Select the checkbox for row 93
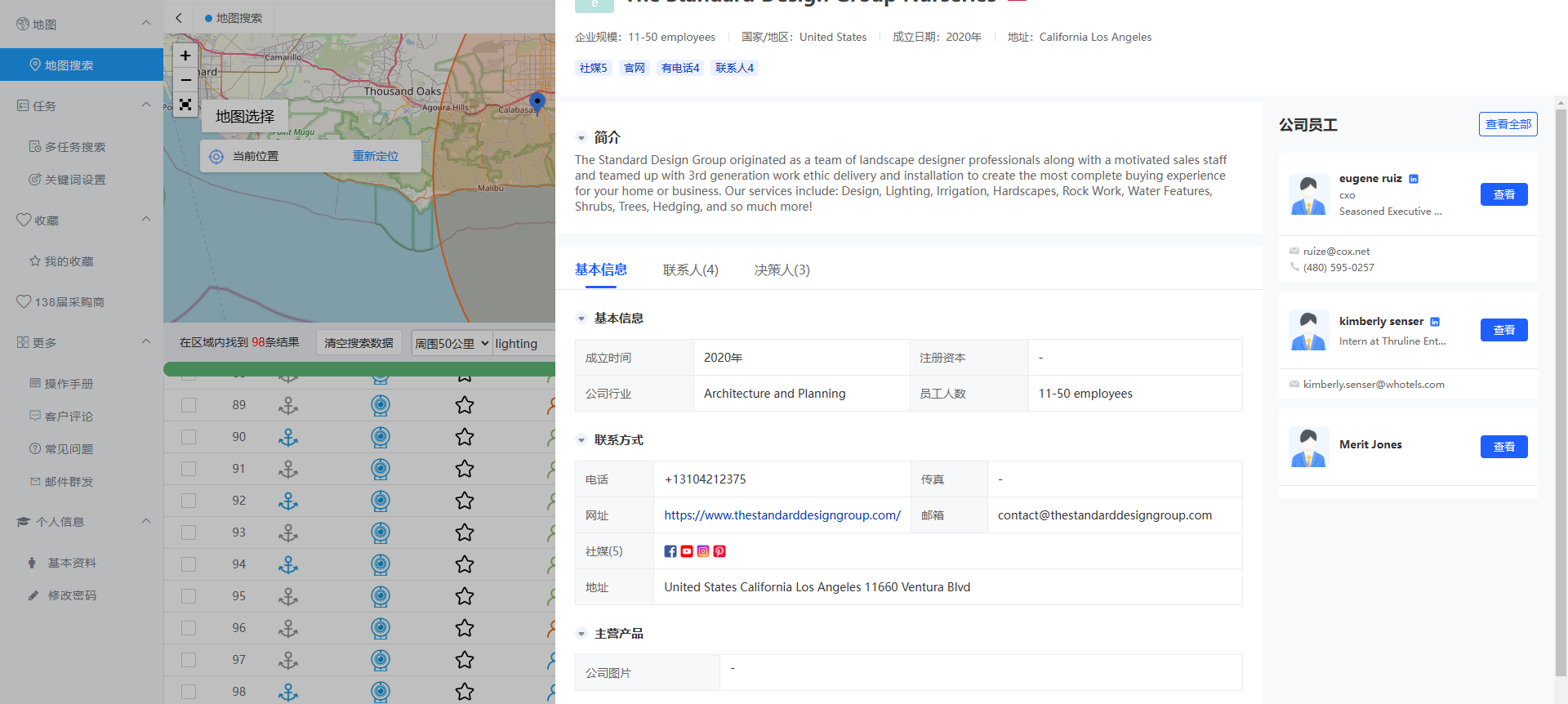 (189, 532)
